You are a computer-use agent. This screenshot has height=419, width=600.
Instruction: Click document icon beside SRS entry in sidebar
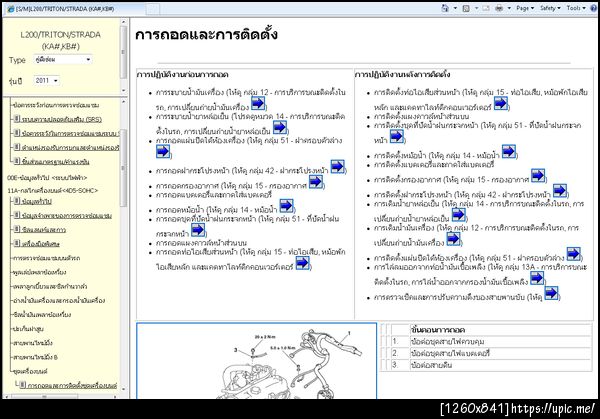pyautogui.click(x=16, y=119)
